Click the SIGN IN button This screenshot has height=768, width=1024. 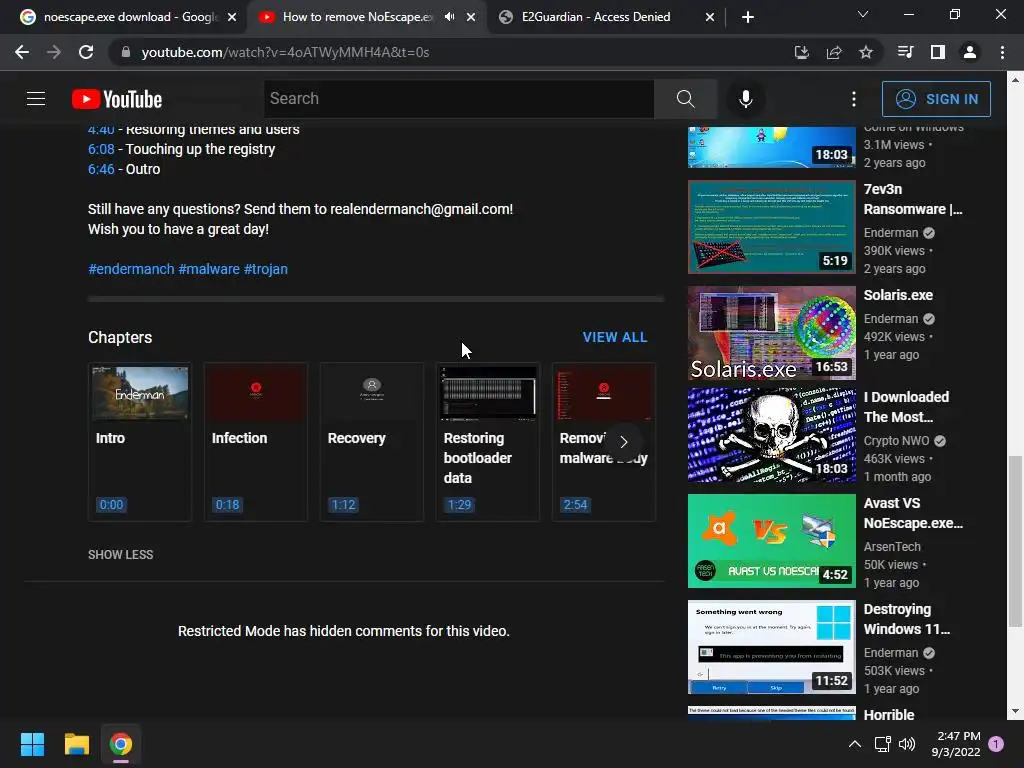tap(936, 99)
